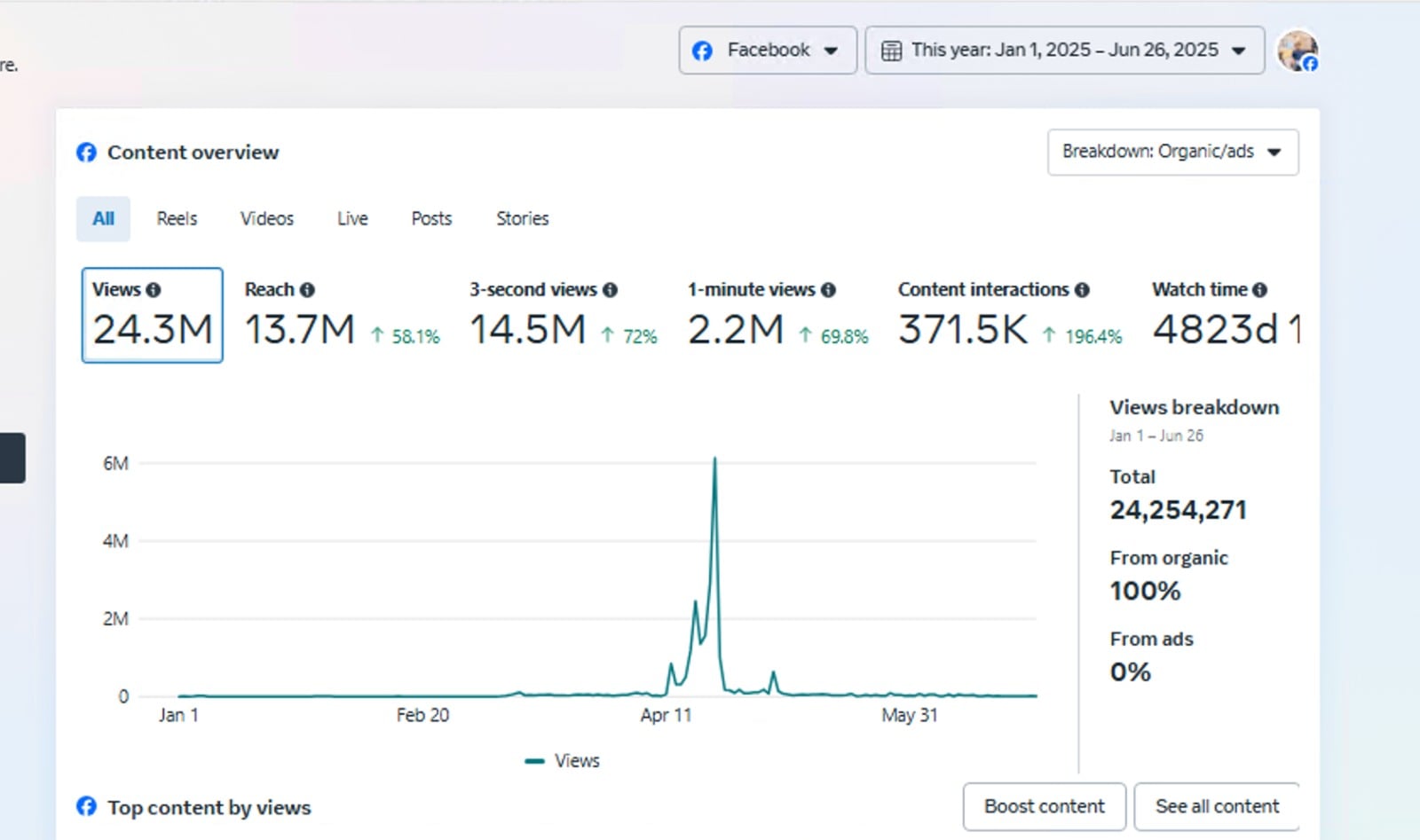Viewport: 1420px width, 840px height.
Task: Select the Views metric card
Action: pyautogui.click(x=152, y=316)
